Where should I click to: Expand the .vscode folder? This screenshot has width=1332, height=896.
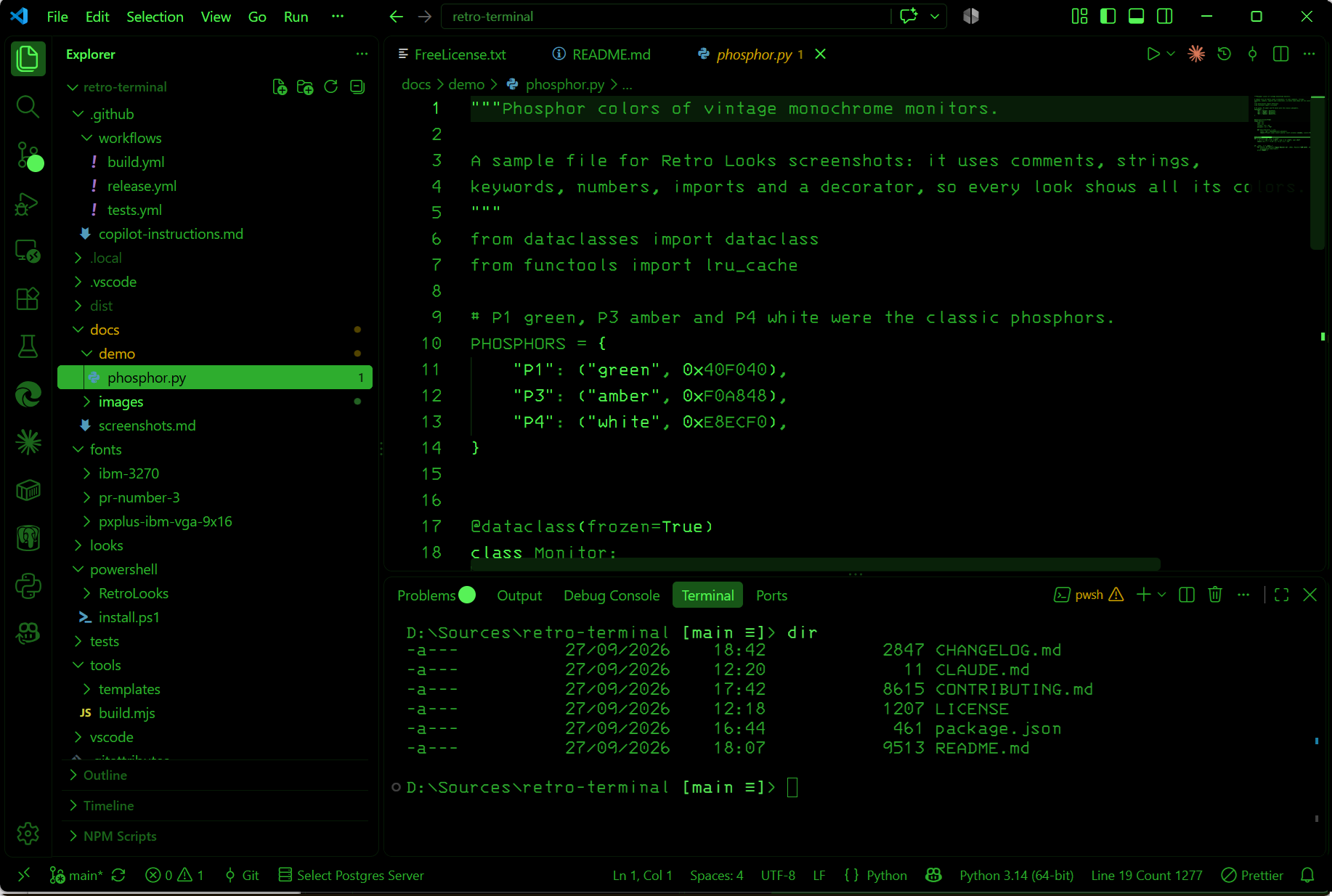215,282
